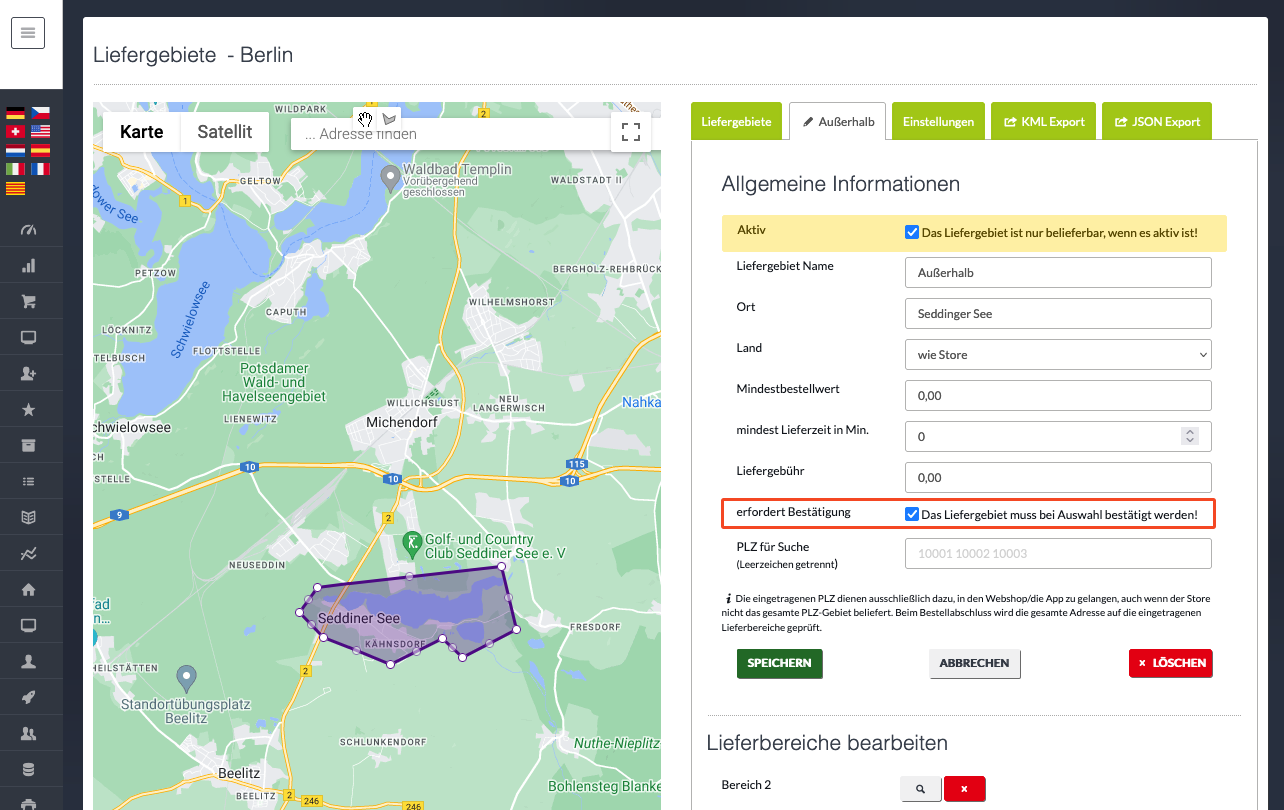Select the hand pan tool on map

[x=365, y=119]
